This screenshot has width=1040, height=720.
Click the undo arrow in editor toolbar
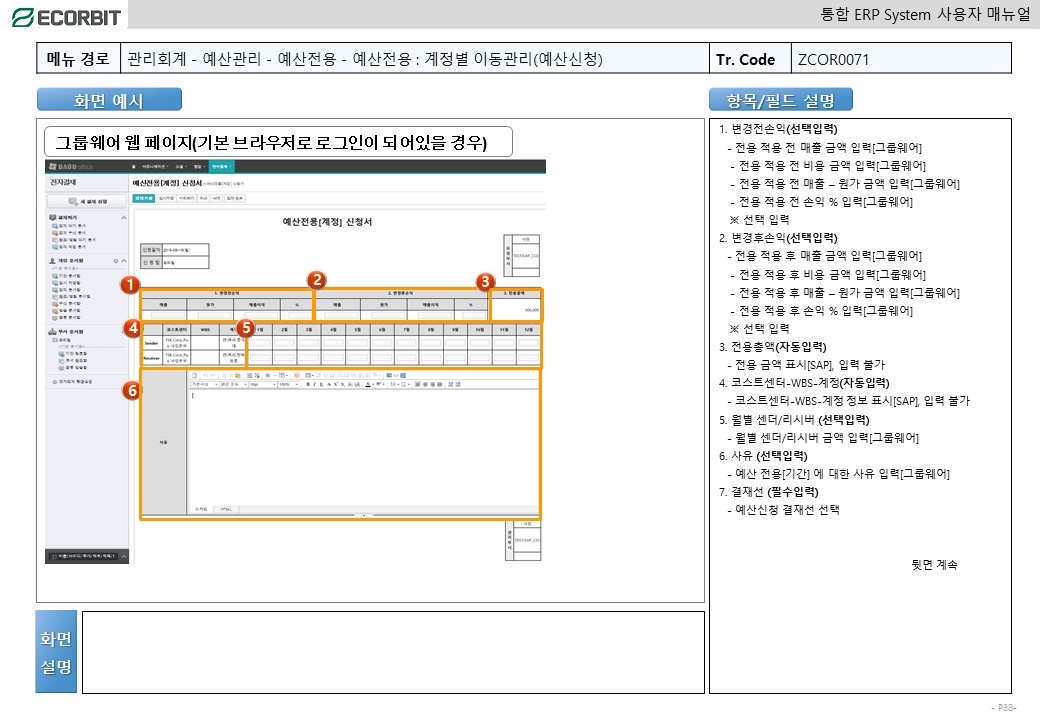206,375
